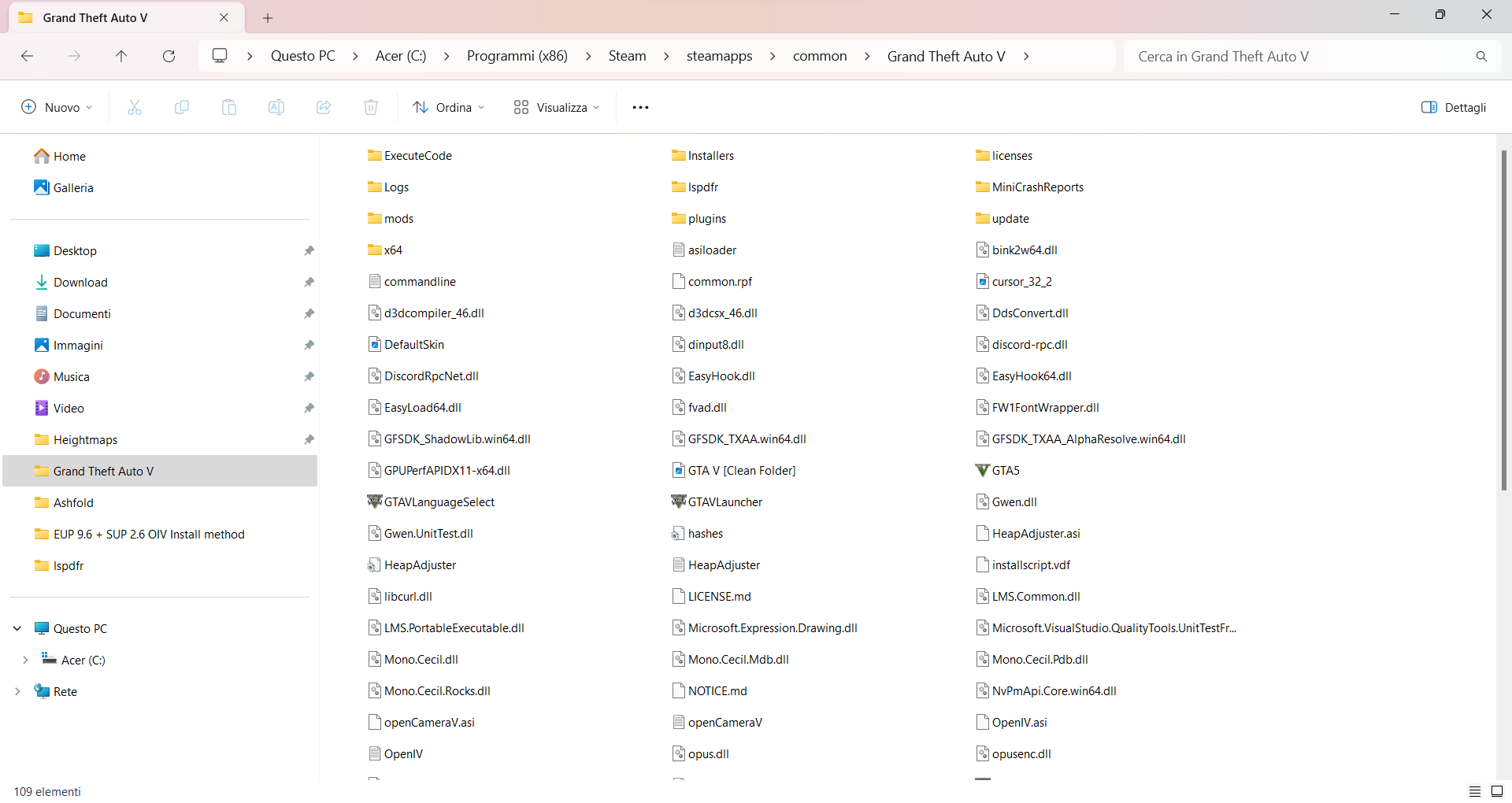
Task: Switch to large icons view in status bar
Action: [1497, 791]
